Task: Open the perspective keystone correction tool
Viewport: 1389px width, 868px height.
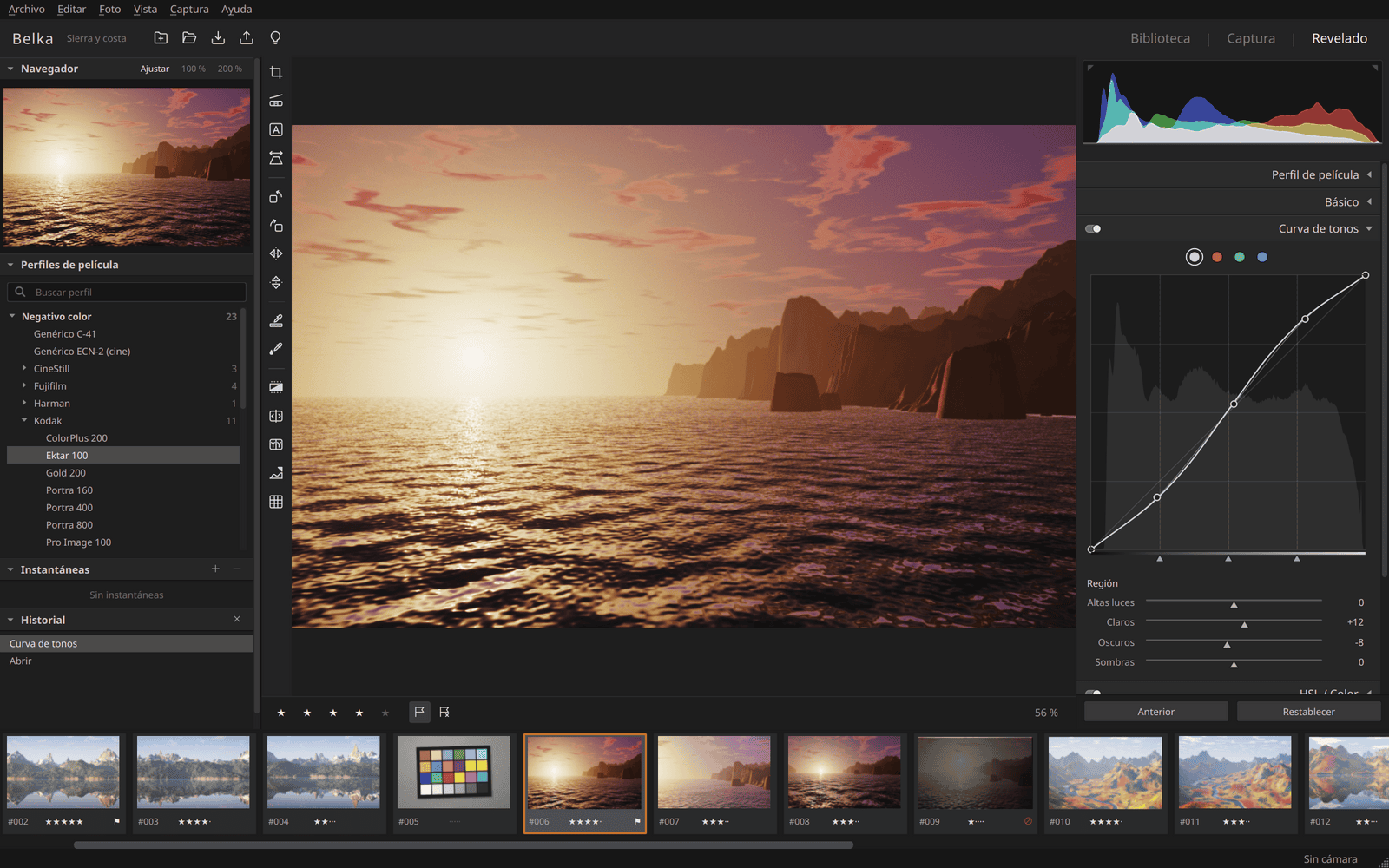Action: pyautogui.click(x=276, y=158)
